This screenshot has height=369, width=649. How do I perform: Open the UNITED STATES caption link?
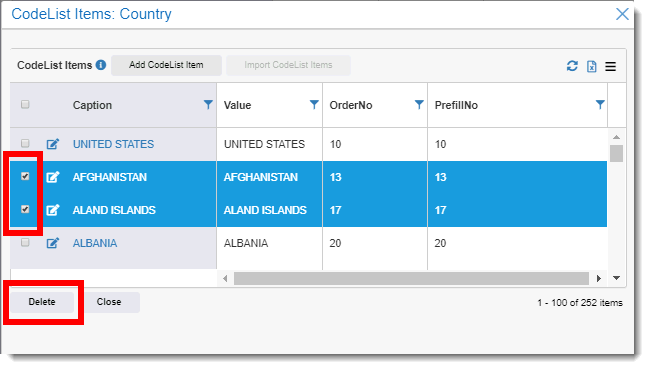click(113, 144)
